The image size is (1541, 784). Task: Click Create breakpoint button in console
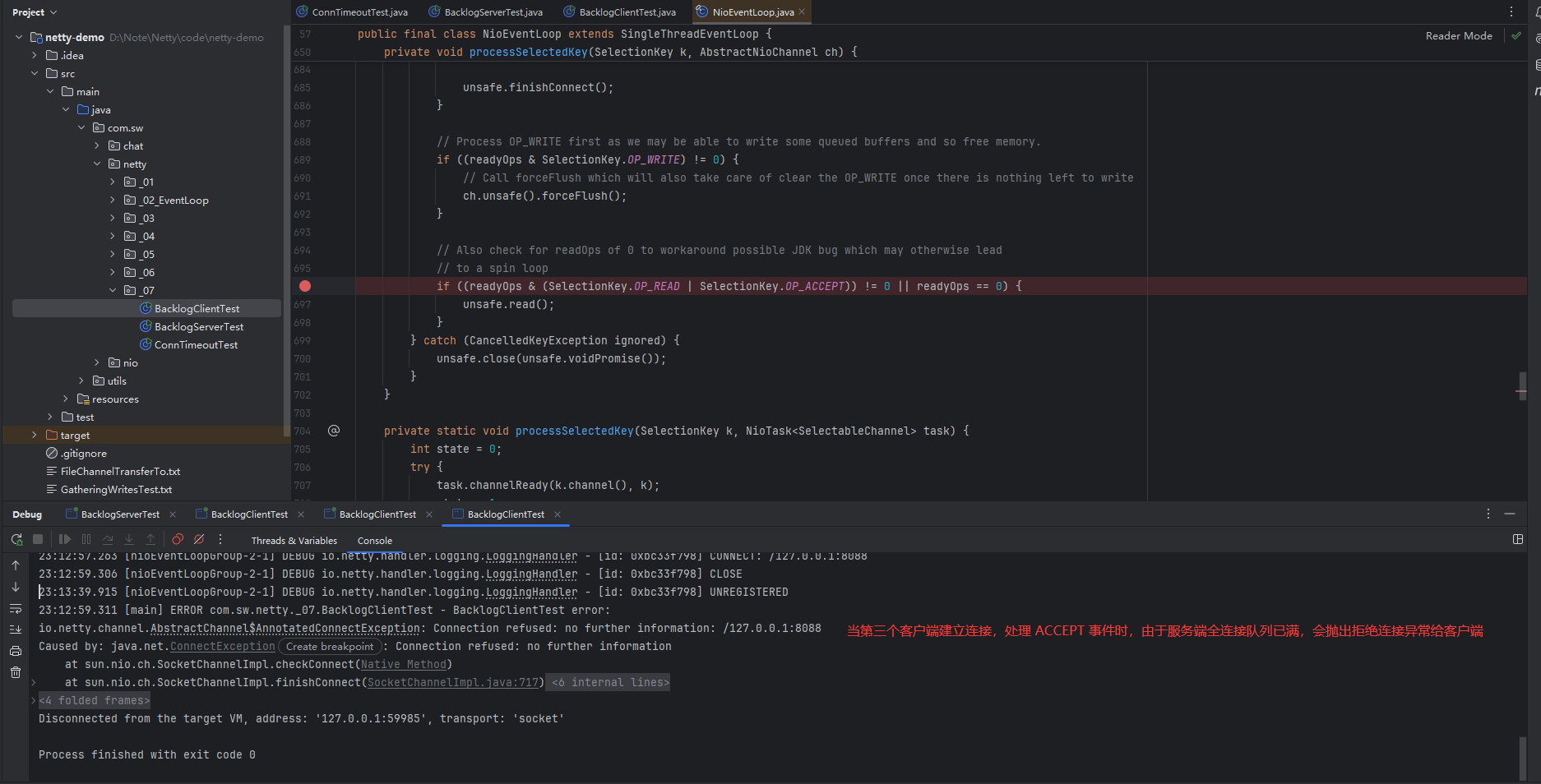330,647
